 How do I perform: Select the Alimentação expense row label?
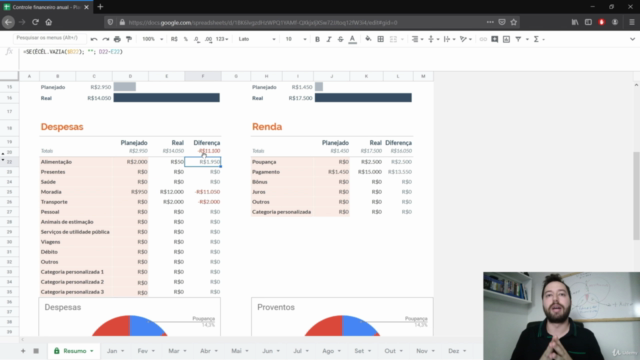(x=56, y=162)
